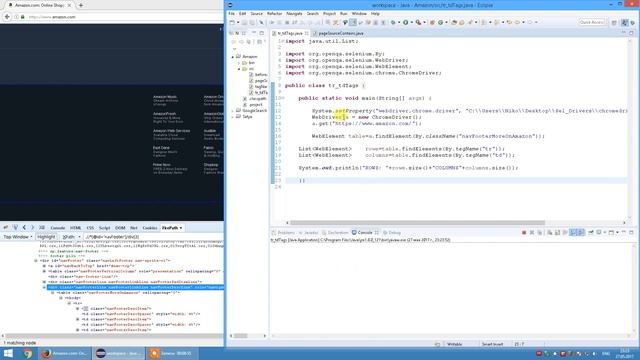640x360 pixels.
Task: Collapse the src folder in Package Explorer
Action: click(x=239, y=69)
